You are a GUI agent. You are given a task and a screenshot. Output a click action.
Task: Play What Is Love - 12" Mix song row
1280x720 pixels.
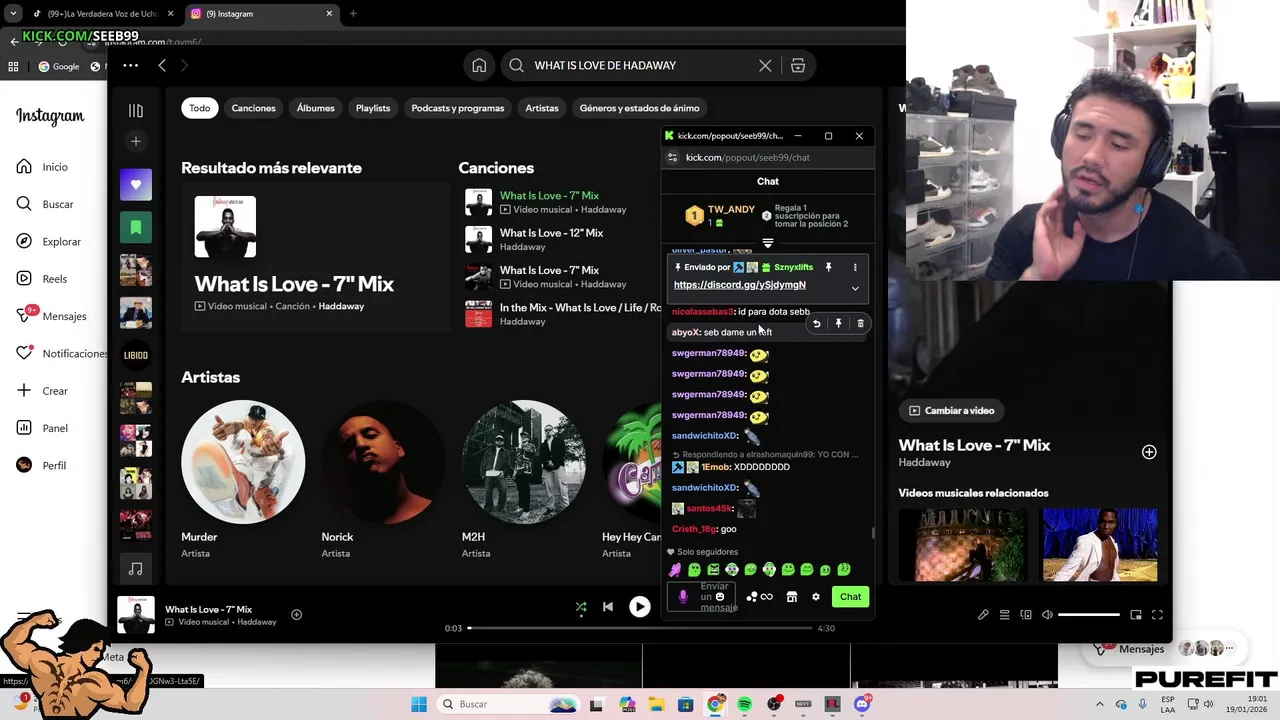click(x=560, y=240)
